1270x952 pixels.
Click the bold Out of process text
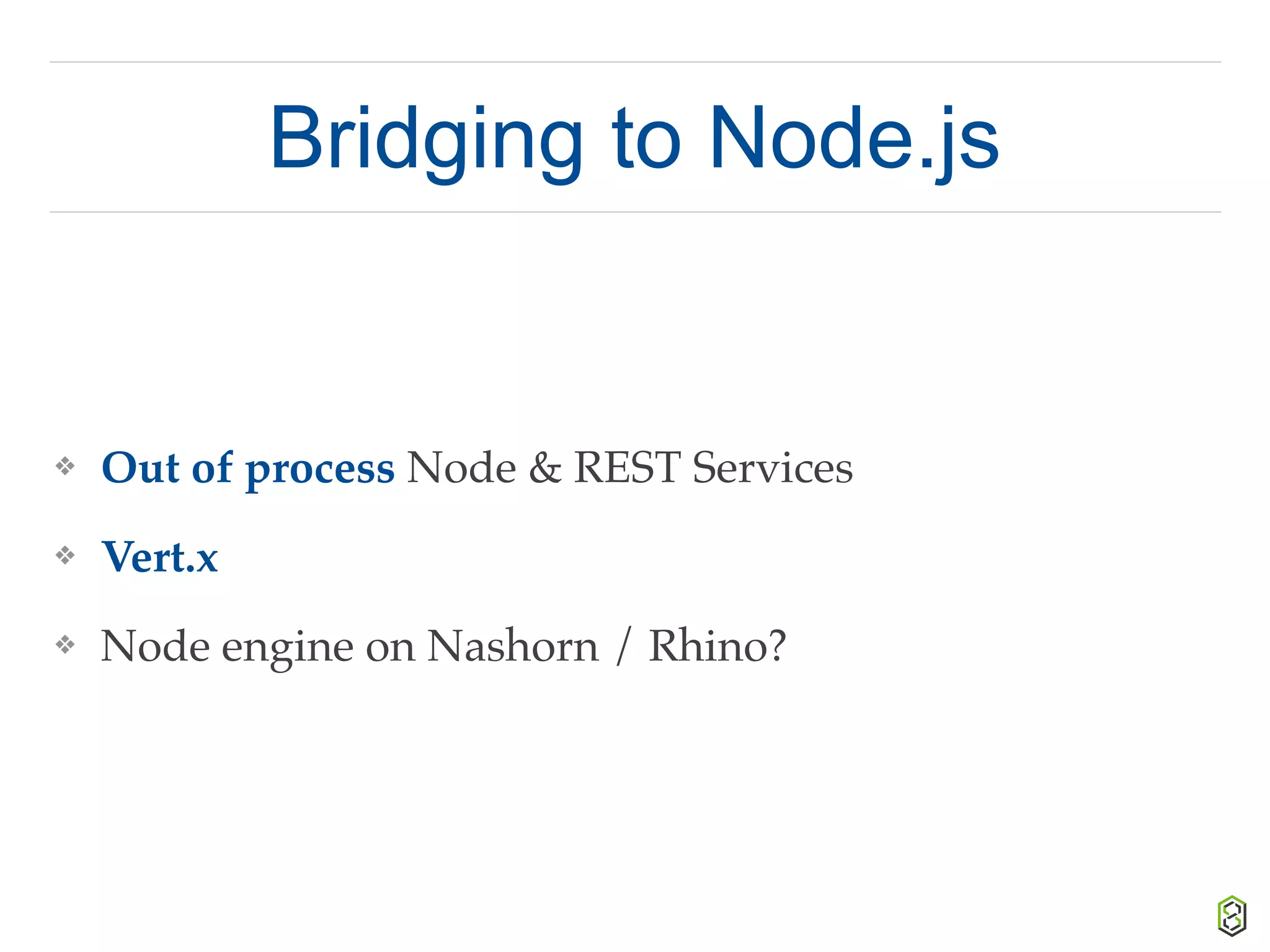[x=247, y=468]
